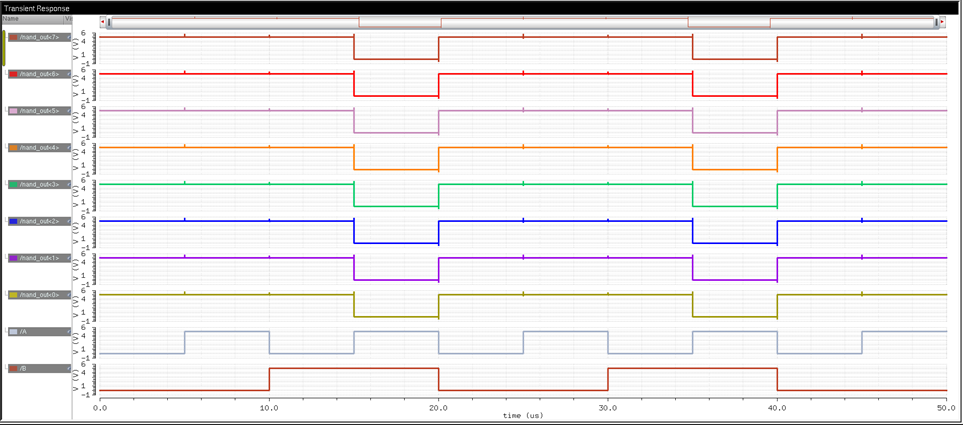Click the right arrow of the overview scrollbar
The image size is (963, 425).
click(942, 22)
